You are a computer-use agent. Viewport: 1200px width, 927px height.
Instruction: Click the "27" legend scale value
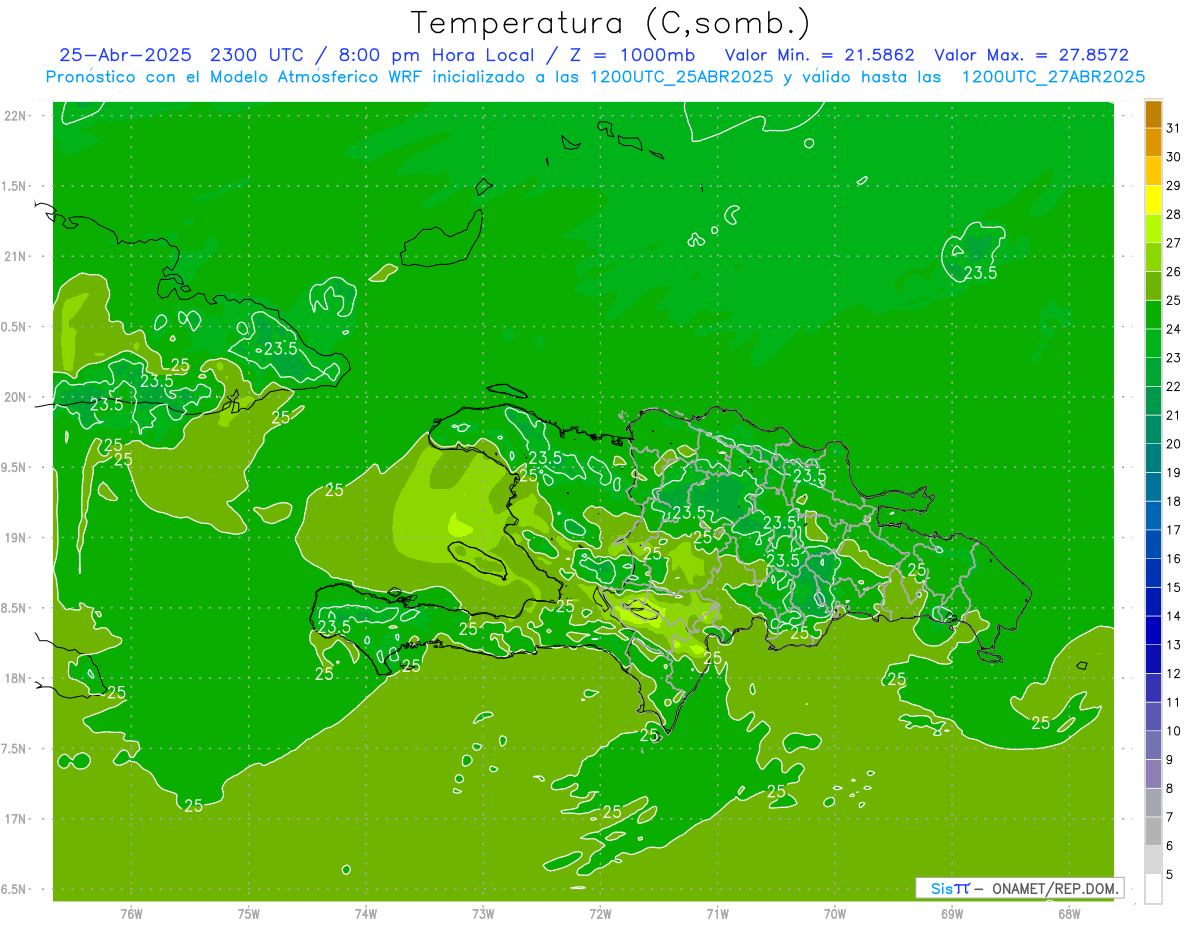[1174, 243]
